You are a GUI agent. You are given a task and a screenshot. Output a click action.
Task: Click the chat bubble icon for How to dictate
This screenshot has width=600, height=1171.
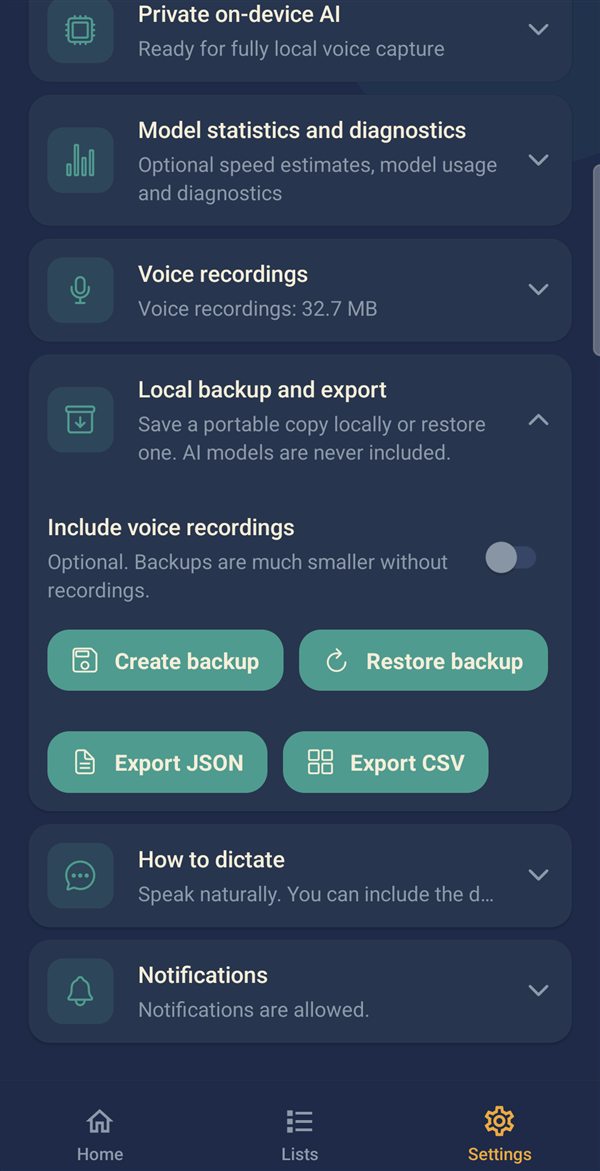tap(80, 875)
